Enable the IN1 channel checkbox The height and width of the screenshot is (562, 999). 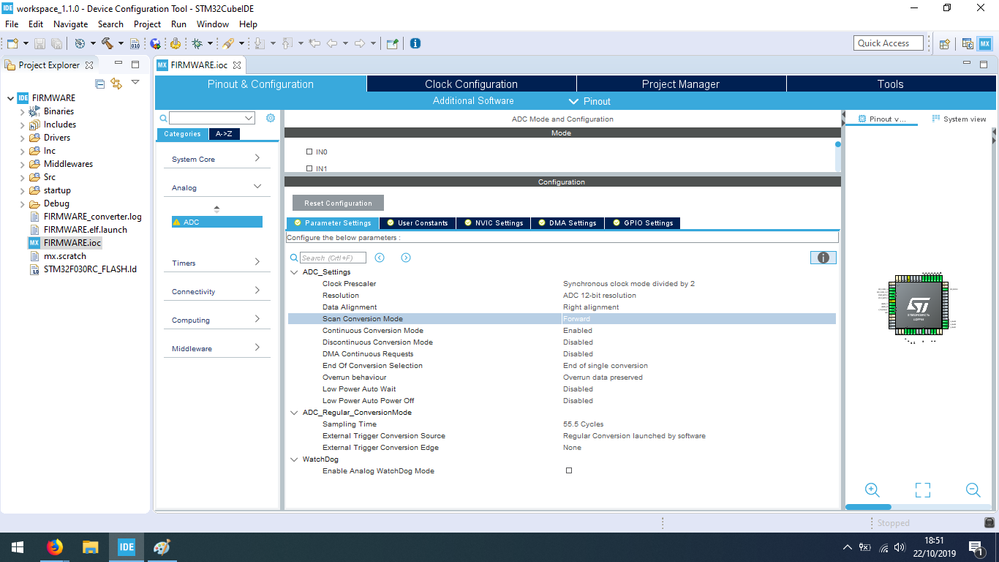coord(309,168)
